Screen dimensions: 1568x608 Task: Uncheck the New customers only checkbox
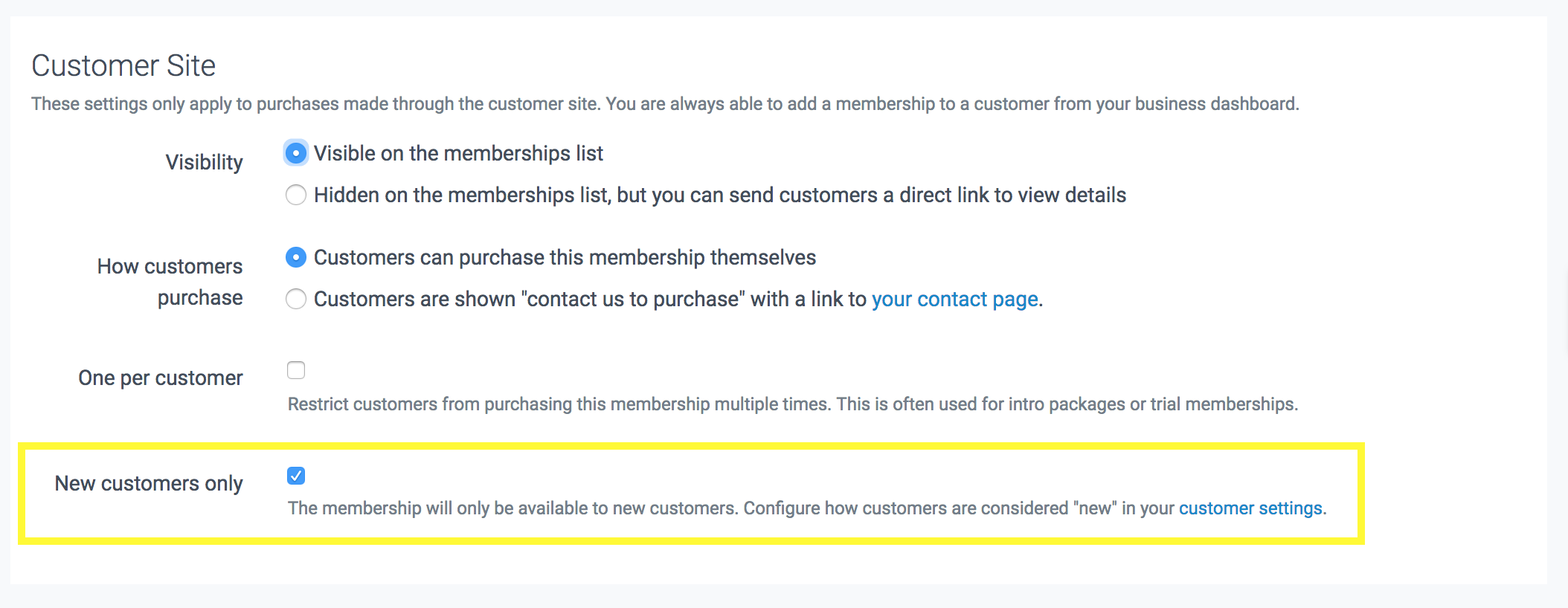[296, 476]
